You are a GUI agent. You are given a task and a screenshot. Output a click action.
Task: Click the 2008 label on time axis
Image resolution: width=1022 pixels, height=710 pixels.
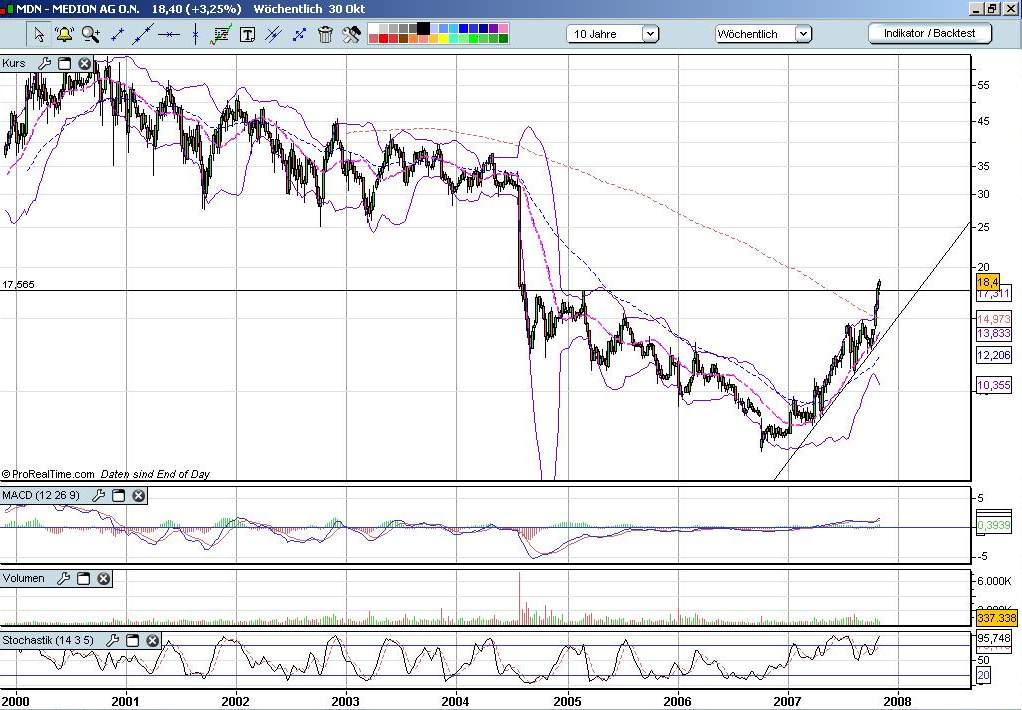click(898, 702)
